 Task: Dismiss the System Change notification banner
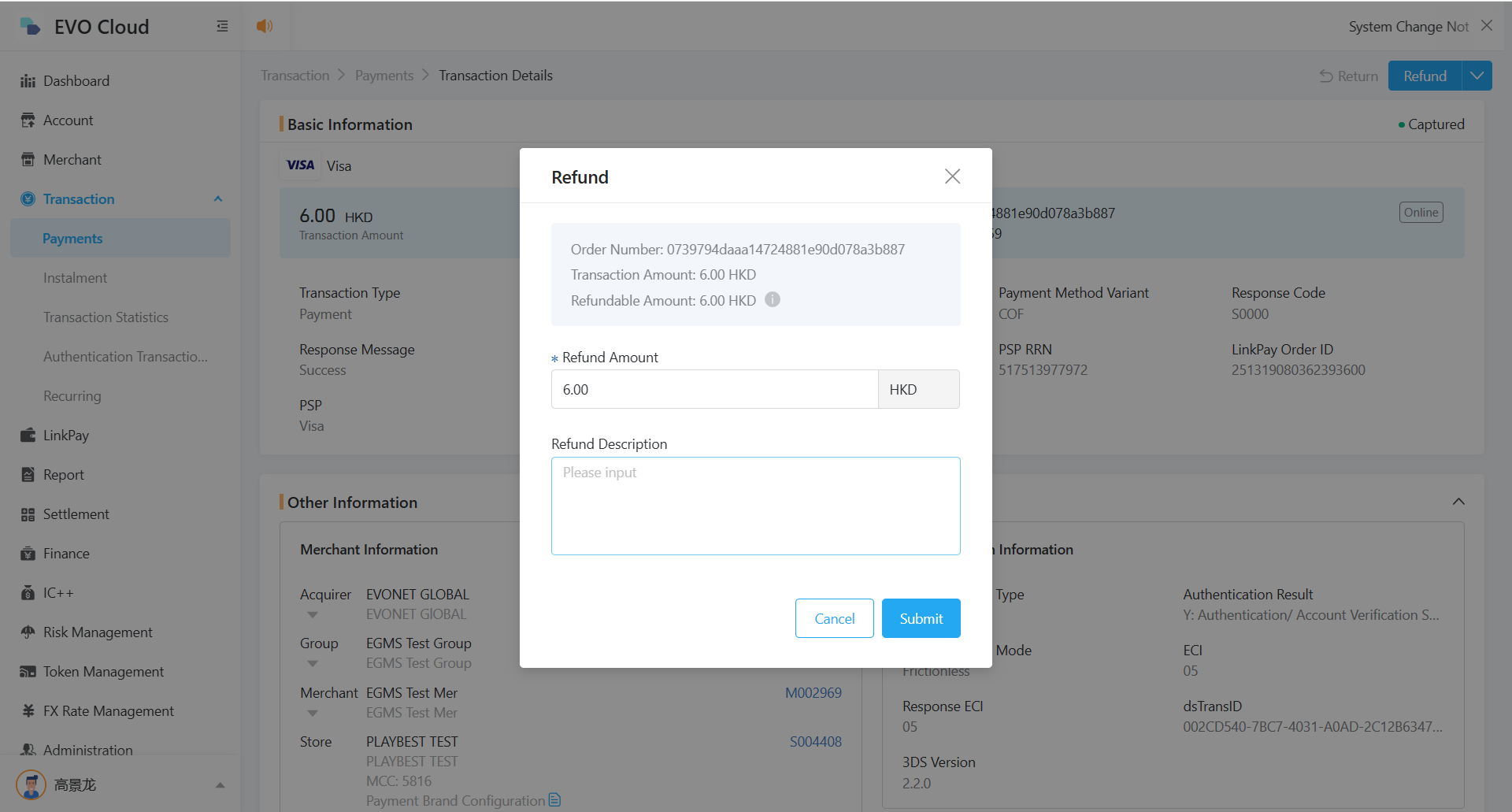click(1487, 26)
